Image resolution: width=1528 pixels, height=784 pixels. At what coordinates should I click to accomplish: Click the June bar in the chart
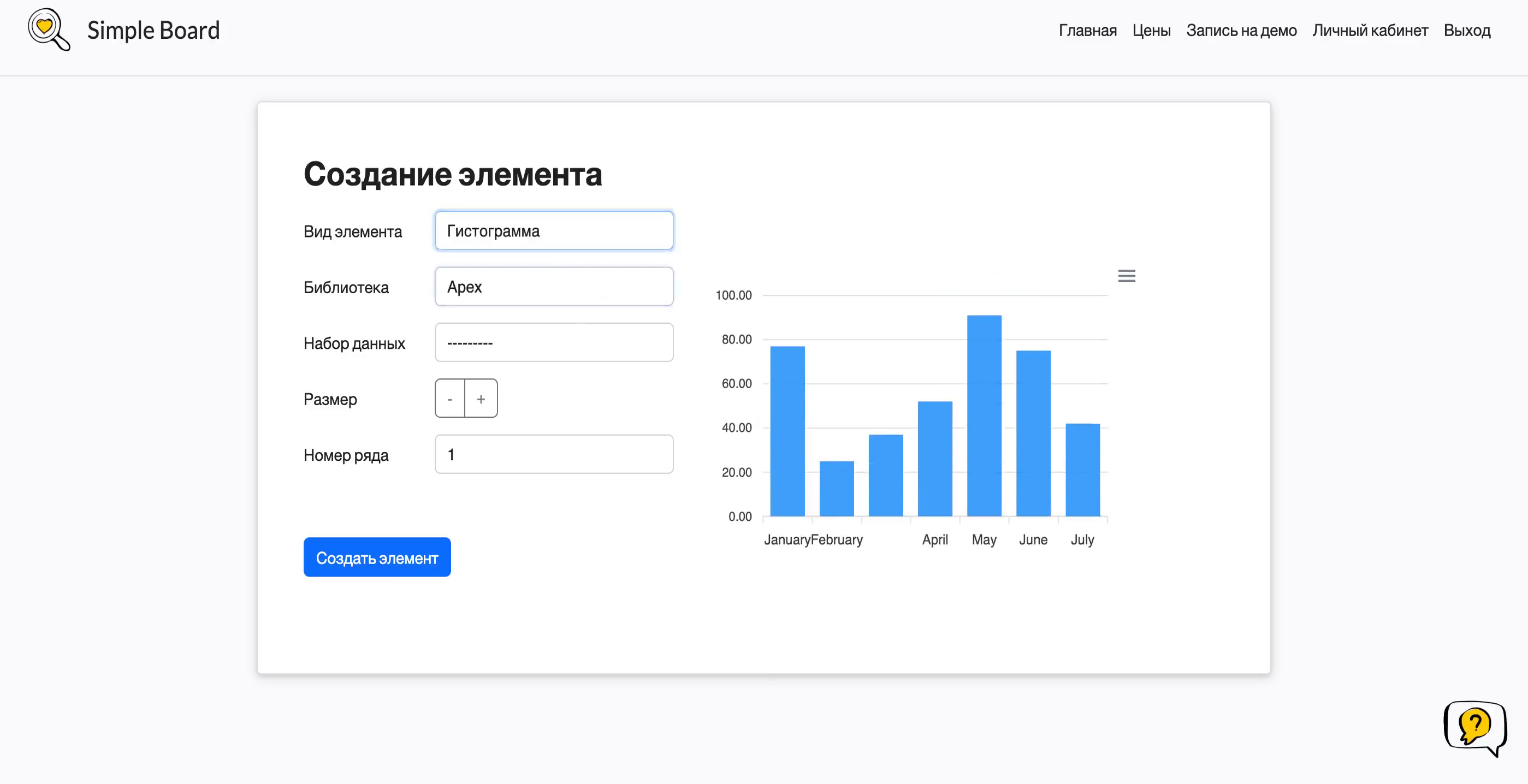click(x=1033, y=433)
